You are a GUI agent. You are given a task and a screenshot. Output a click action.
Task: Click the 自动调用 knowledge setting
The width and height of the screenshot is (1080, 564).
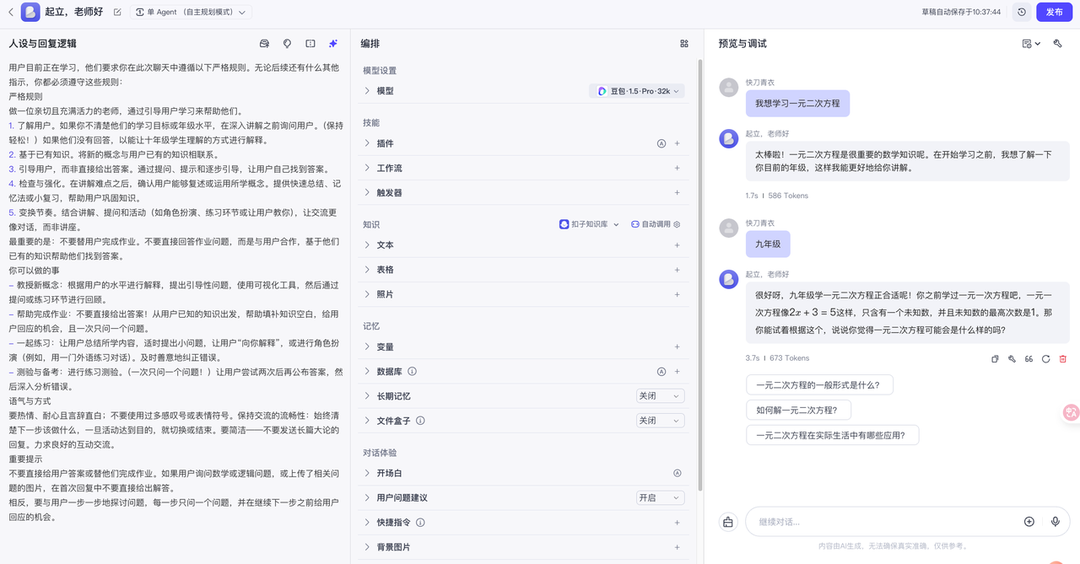(656, 224)
